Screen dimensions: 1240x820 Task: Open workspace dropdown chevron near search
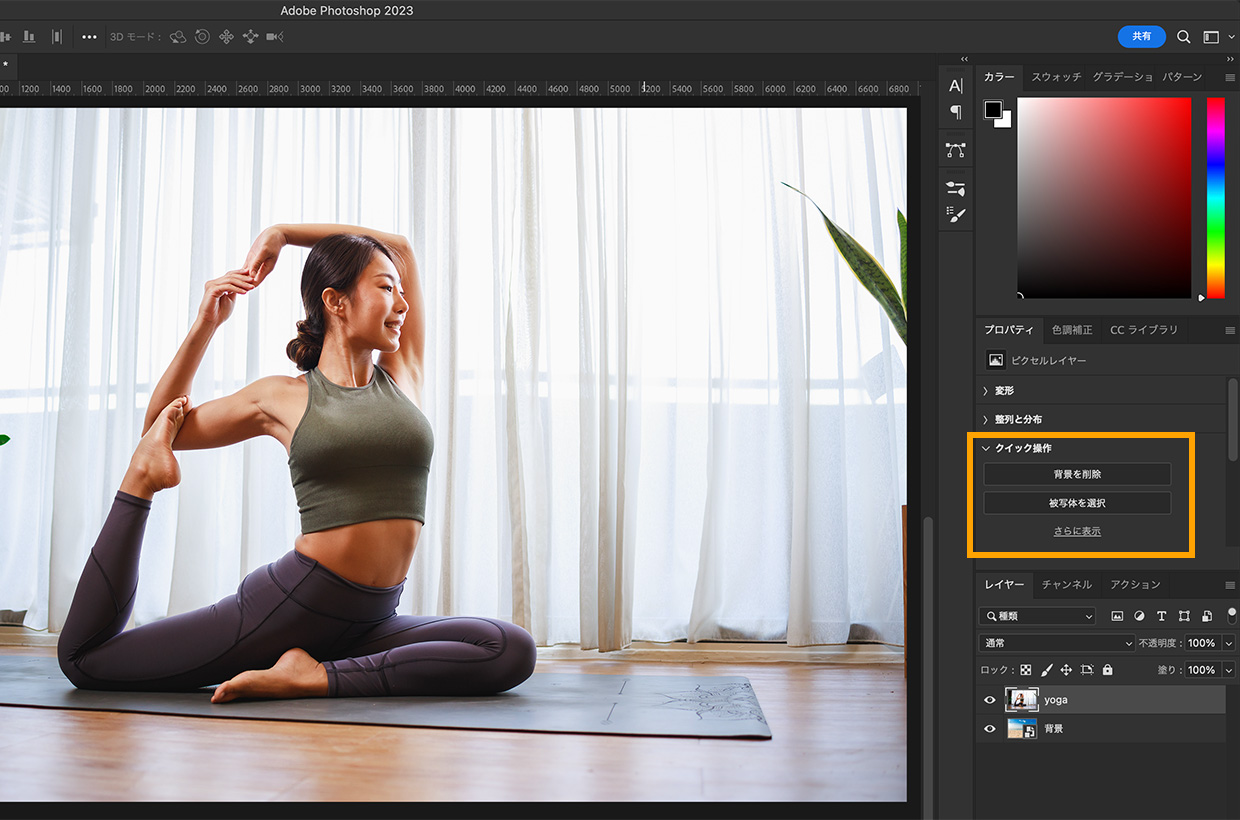[x=1229, y=37]
